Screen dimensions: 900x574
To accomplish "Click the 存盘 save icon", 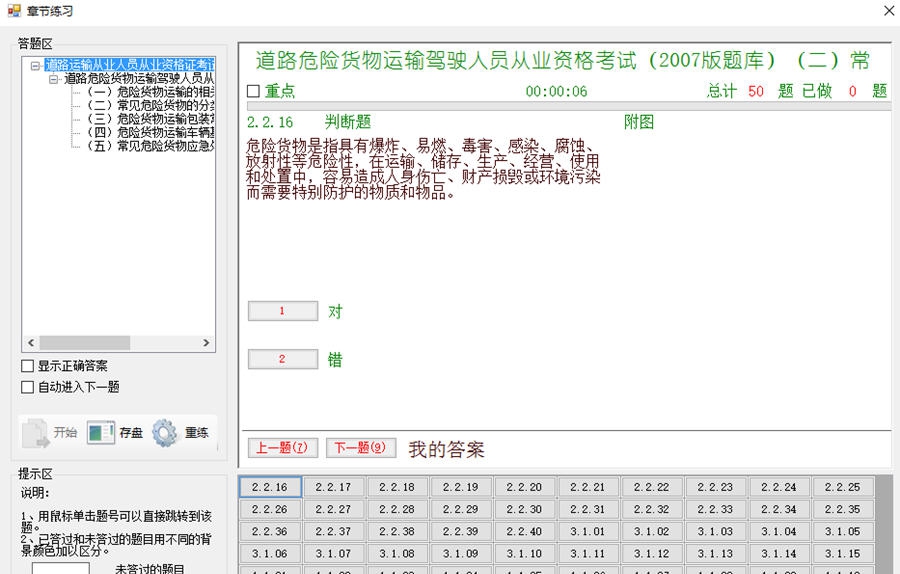I will [100, 433].
